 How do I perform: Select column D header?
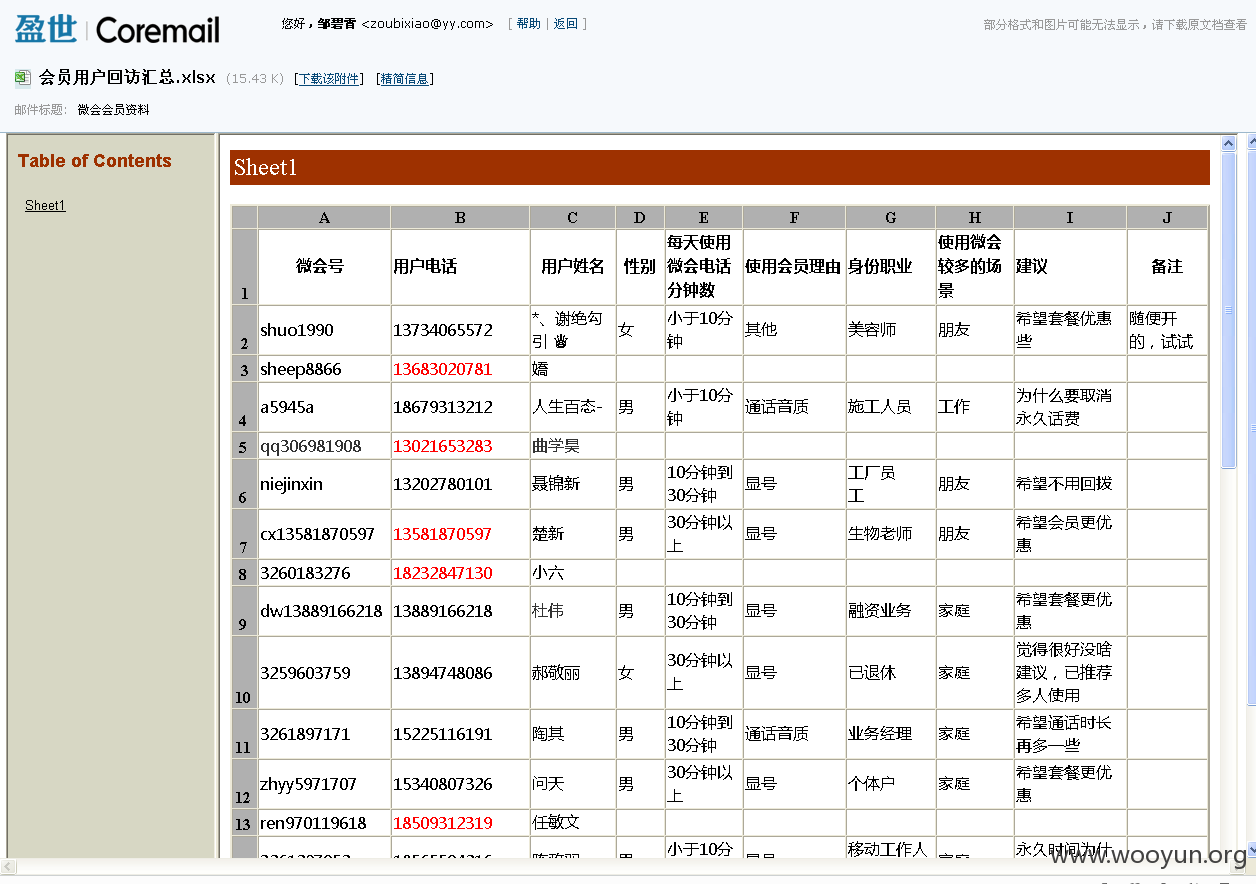(640, 217)
